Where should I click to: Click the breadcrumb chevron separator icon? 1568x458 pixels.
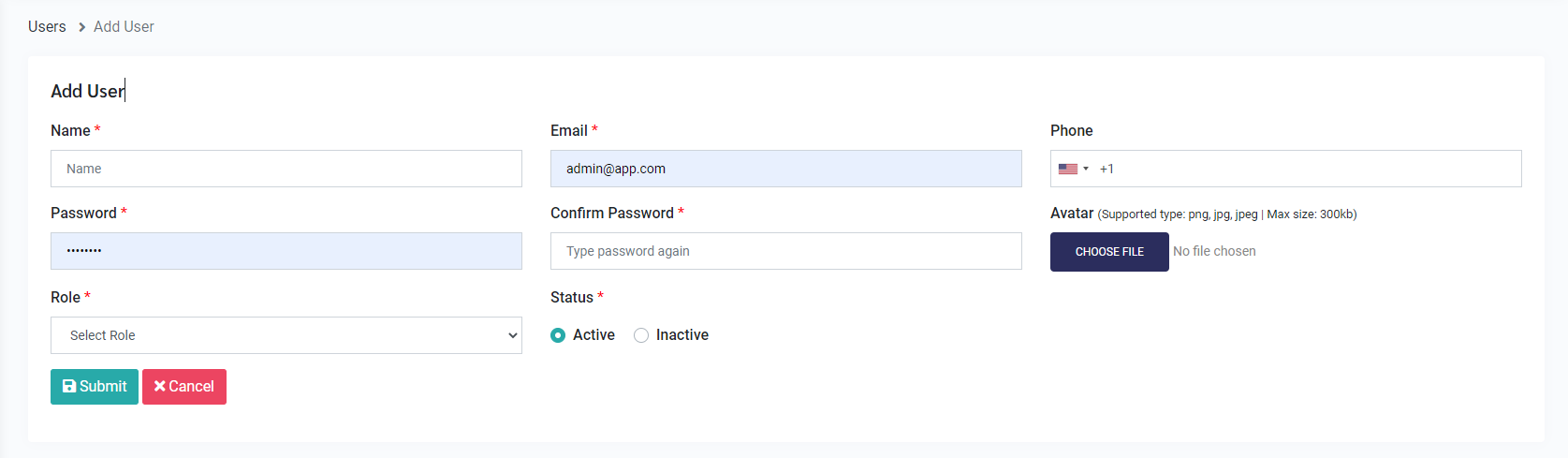coord(81,27)
